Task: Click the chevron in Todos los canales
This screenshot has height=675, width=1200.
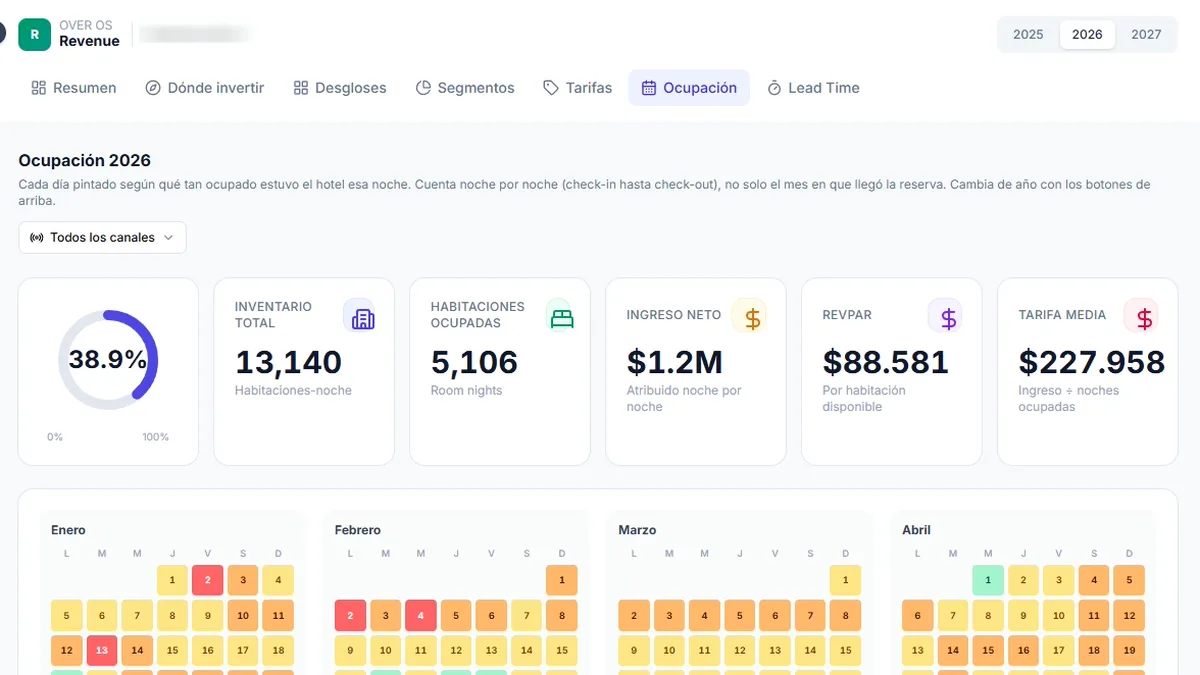Action: (x=168, y=238)
